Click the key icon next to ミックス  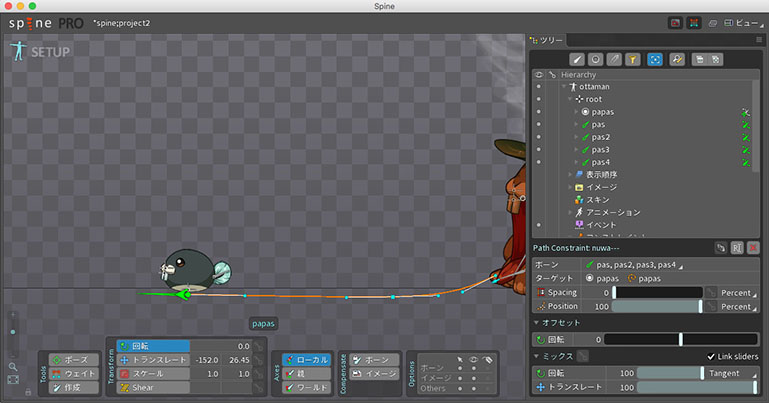[583, 356]
